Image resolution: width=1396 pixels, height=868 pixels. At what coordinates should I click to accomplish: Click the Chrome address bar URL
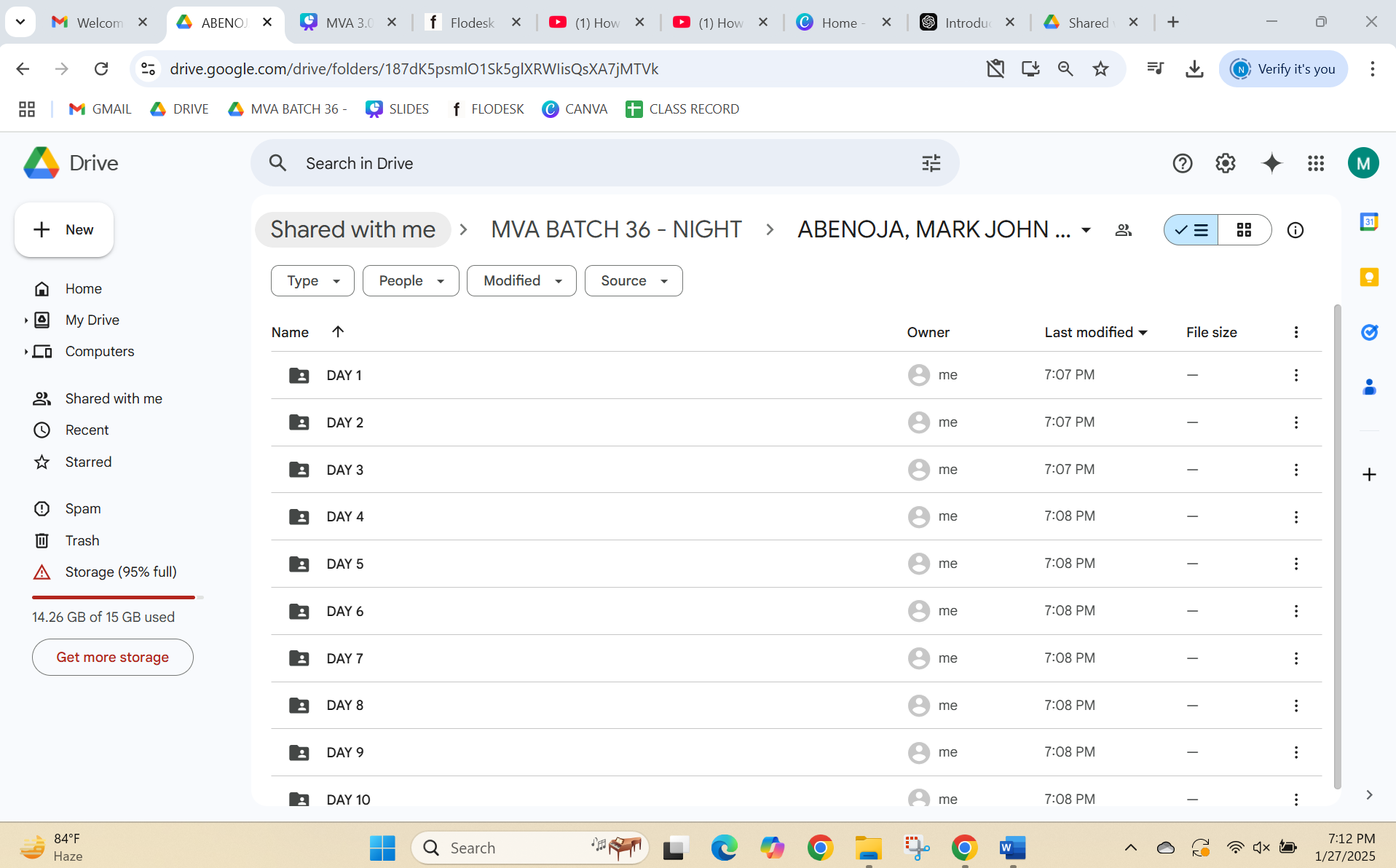pyautogui.click(x=414, y=69)
